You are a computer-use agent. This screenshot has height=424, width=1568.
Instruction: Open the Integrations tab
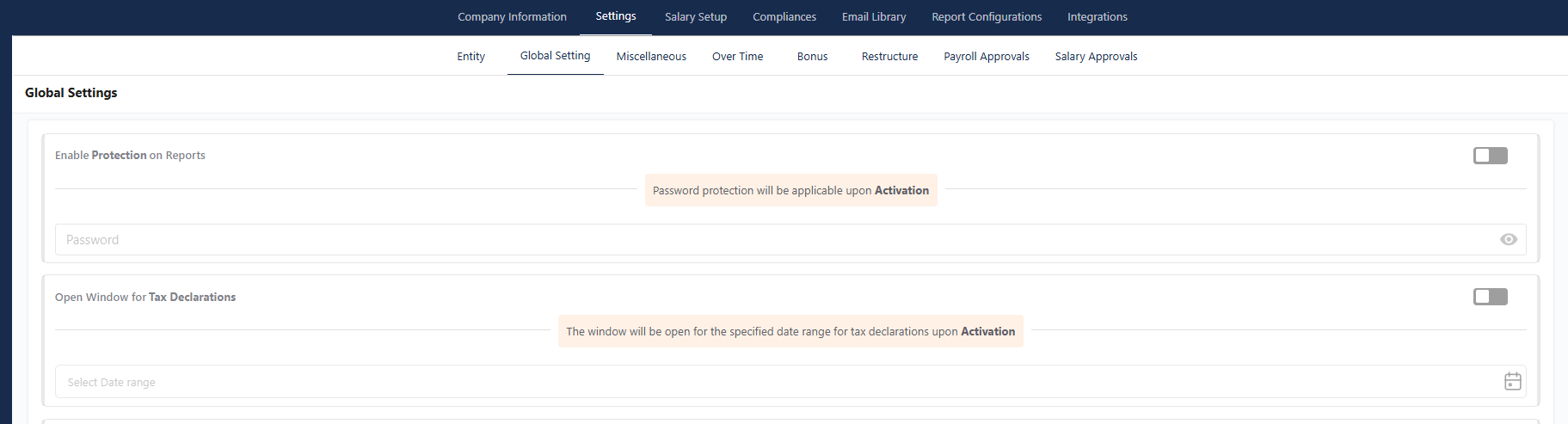click(x=1098, y=17)
